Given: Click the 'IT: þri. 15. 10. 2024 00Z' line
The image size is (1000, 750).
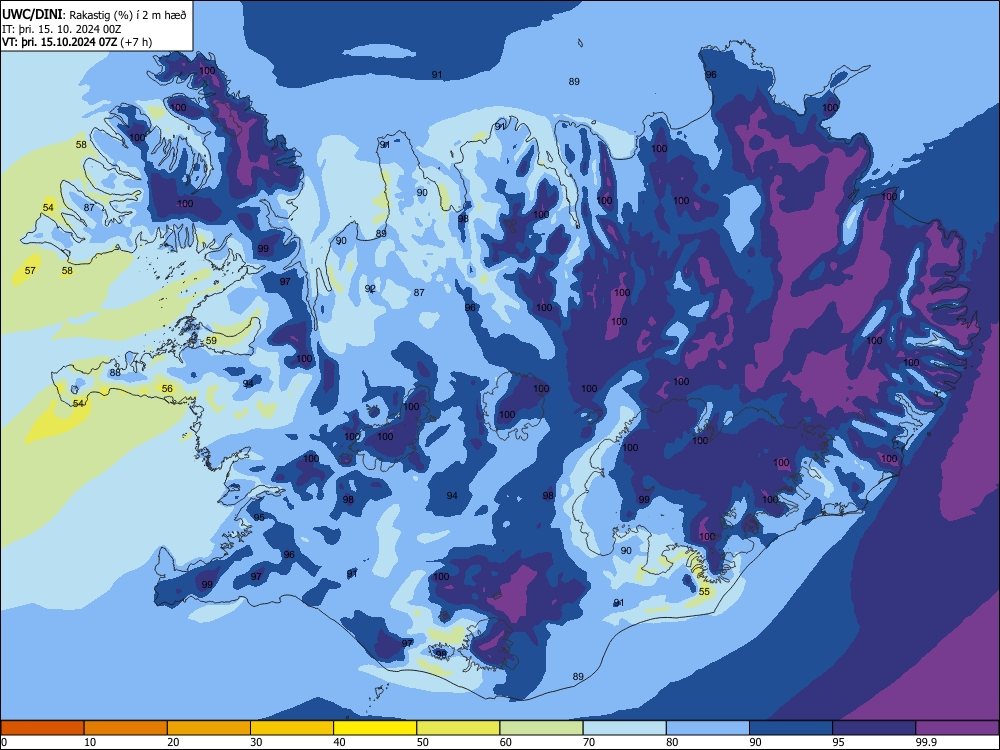Looking at the screenshot, I should click(x=62, y=29).
